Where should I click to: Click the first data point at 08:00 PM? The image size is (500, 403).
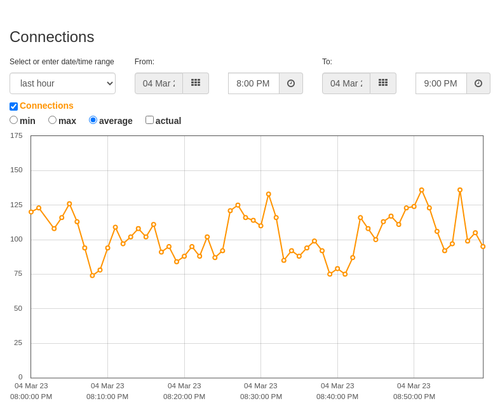31,212
